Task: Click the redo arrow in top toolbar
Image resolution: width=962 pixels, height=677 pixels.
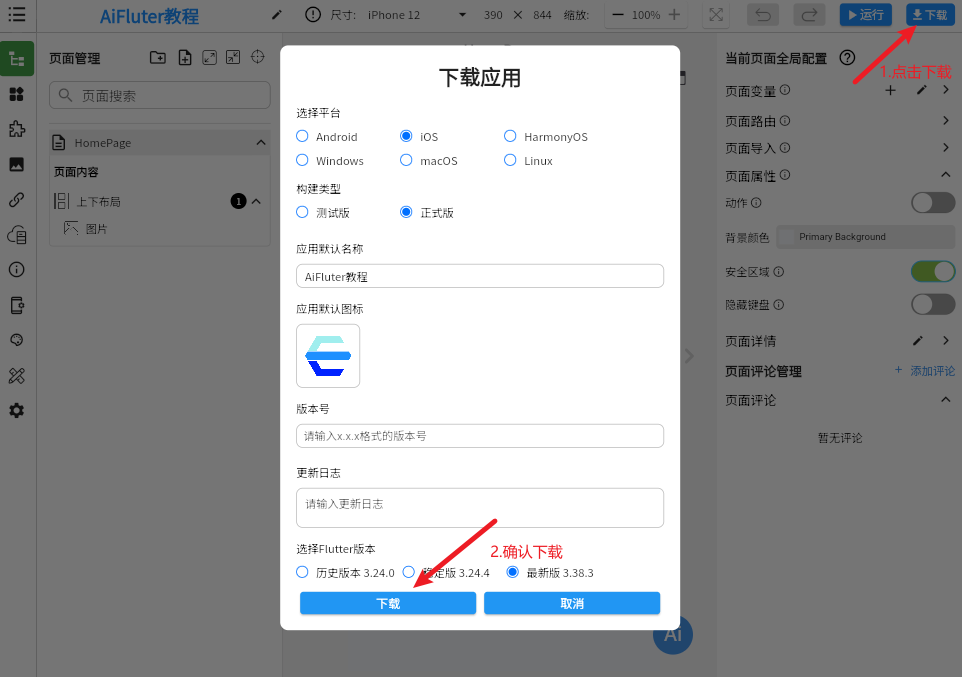Action: [809, 15]
